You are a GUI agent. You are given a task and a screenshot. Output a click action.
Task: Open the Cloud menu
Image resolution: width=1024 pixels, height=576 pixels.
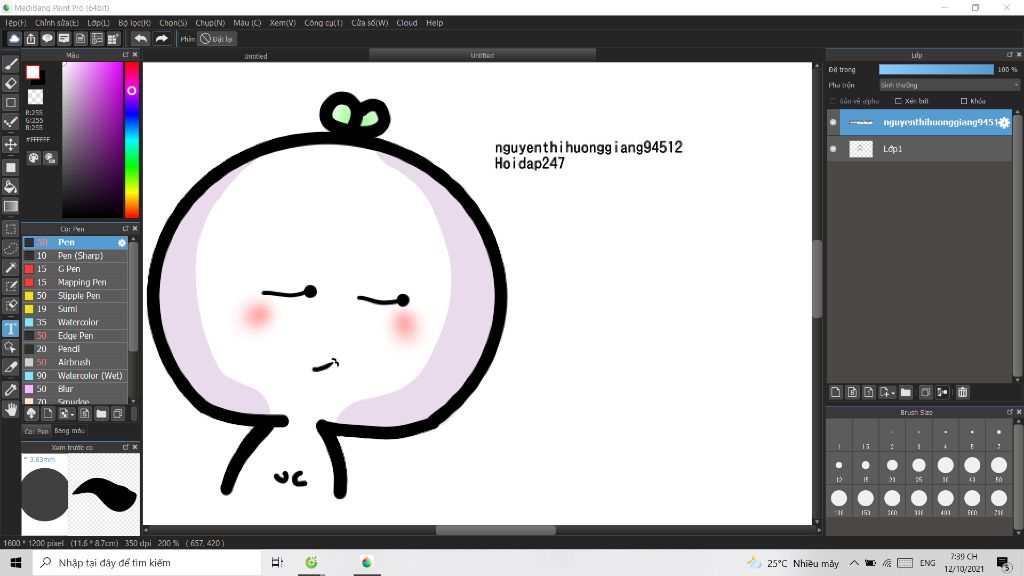(x=407, y=23)
